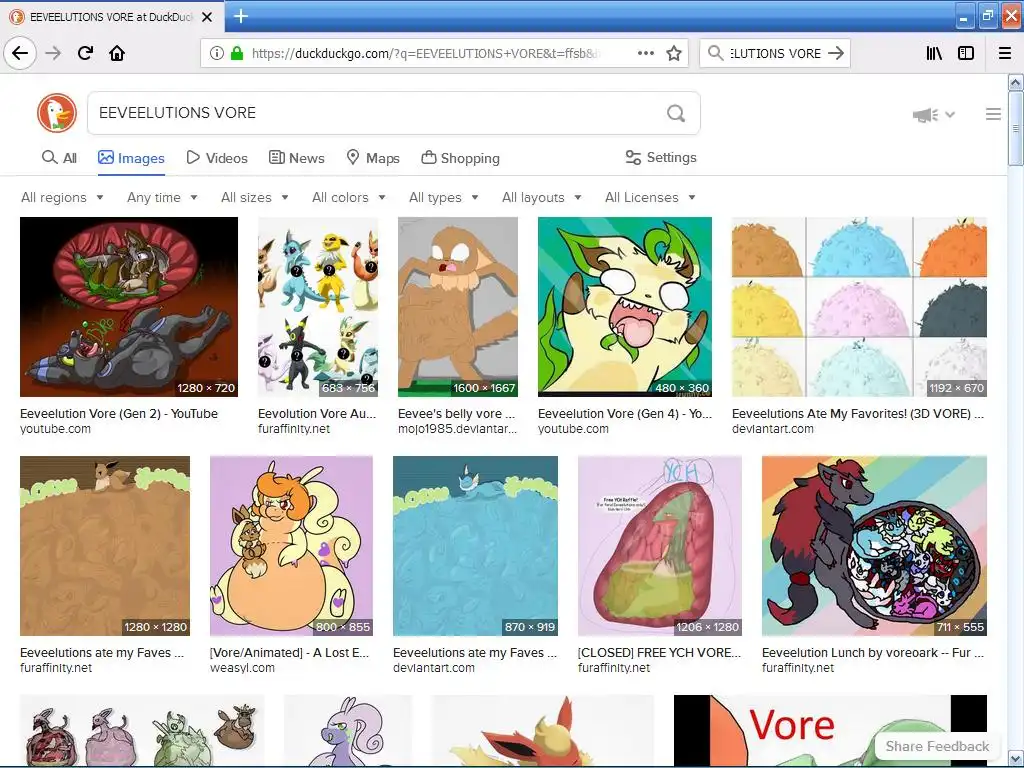Click the mojo1985.deviantar... source link
The height and width of the screenshot is (768, 1024).
[x=457, y=429]
